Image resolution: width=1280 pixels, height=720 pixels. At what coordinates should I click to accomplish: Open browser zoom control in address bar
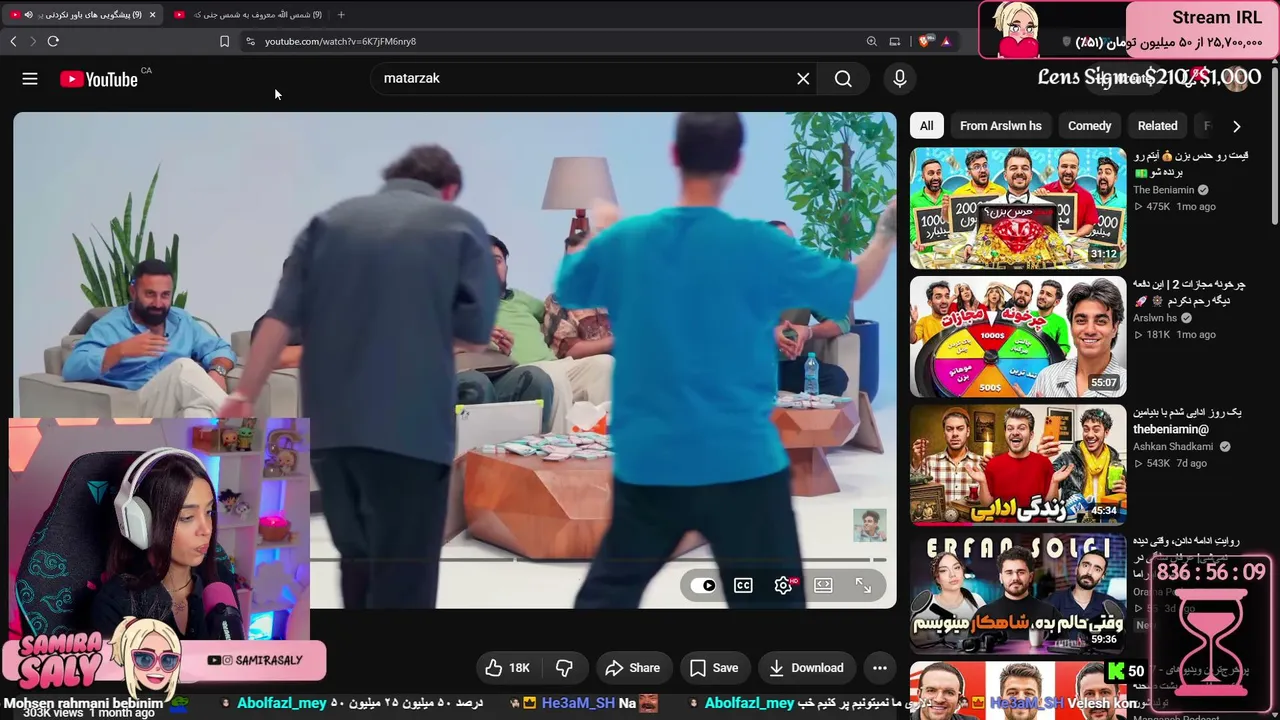click(872, 41)
